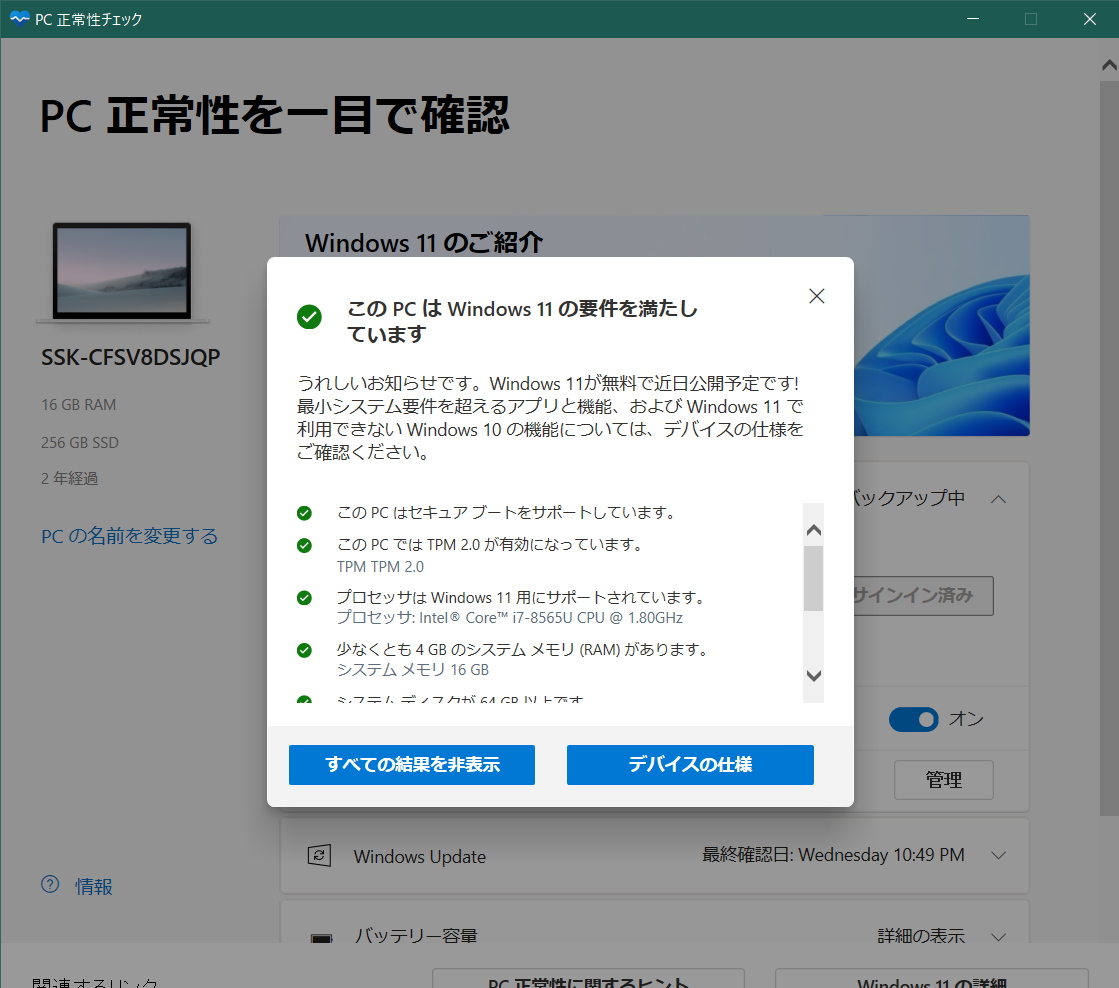Click the 256 GB SSD text
1119x988 pixels.
(80, 443)
